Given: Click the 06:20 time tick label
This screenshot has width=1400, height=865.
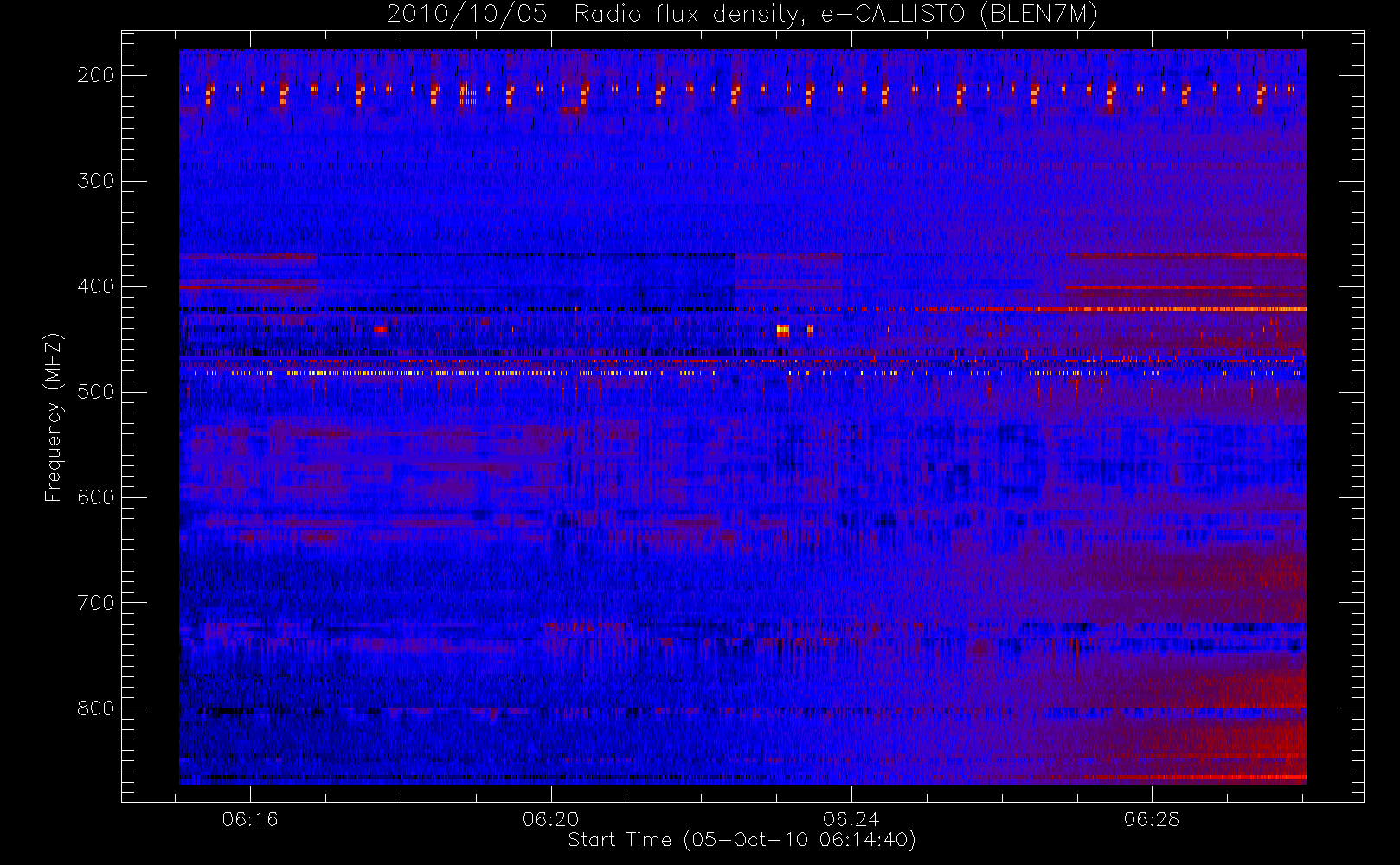Looking at the screenshot, I should coord(551,819).
